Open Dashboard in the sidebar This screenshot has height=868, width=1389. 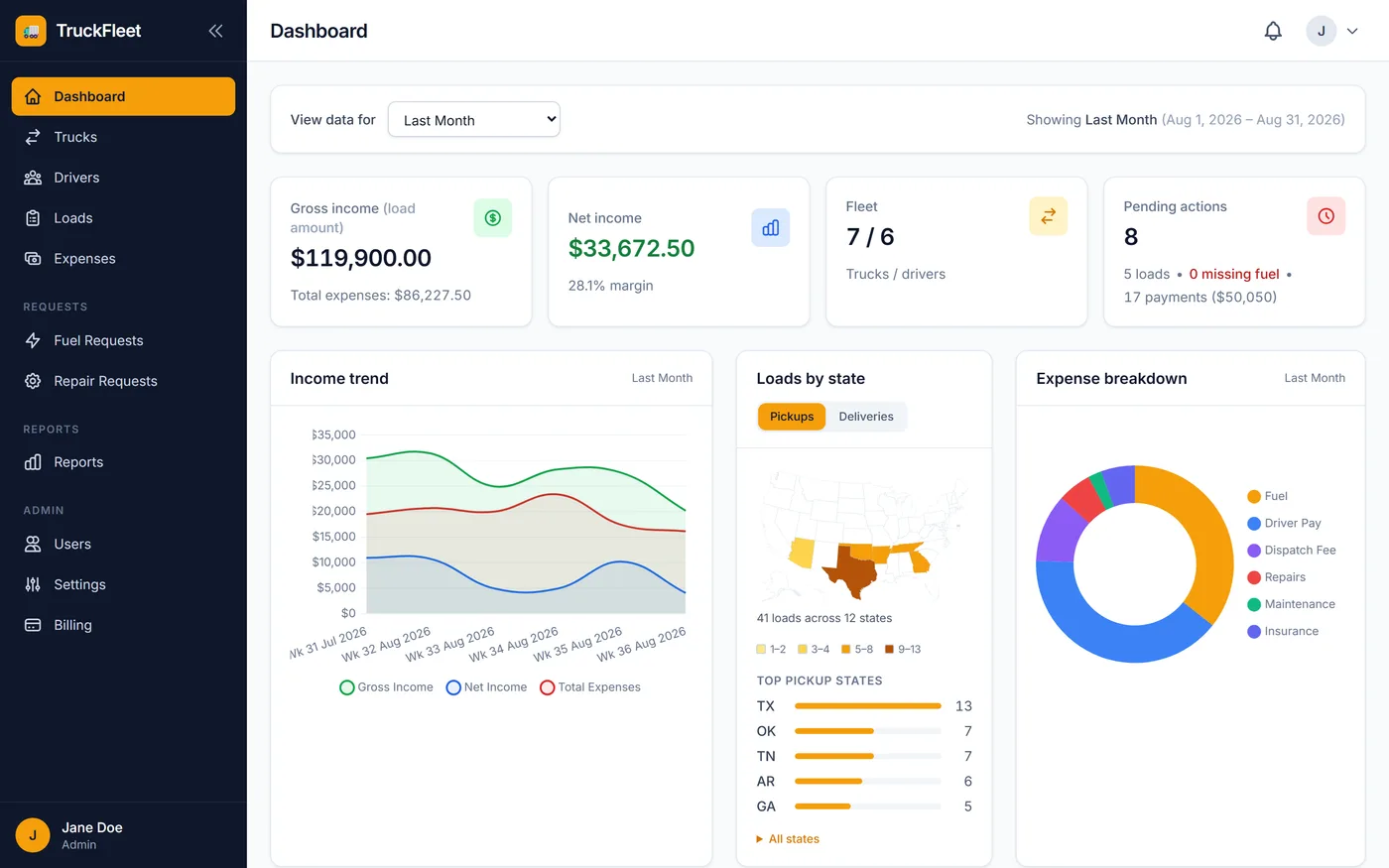tap(123, 96)
